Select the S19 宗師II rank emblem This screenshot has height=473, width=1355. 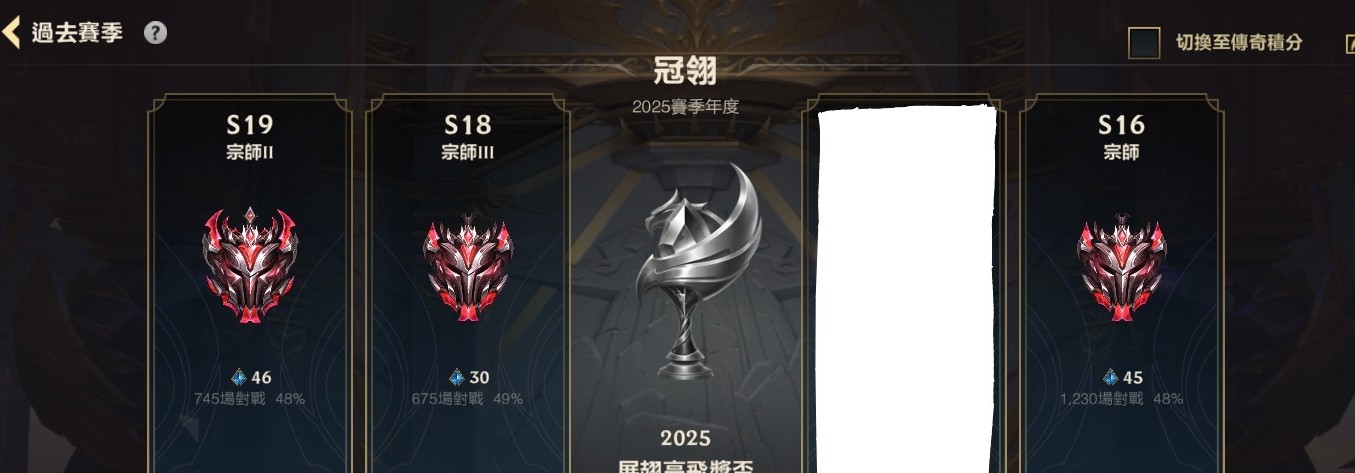click(249, 264)
